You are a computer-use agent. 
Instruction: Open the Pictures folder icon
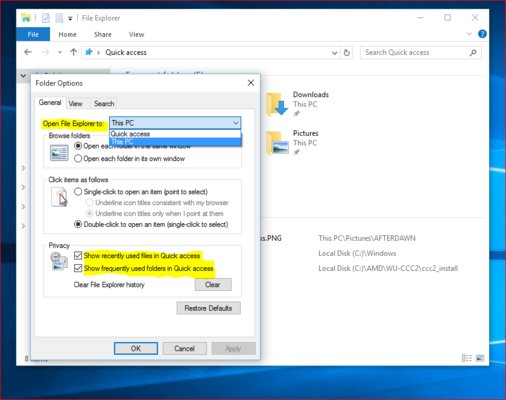pos(277,143)
